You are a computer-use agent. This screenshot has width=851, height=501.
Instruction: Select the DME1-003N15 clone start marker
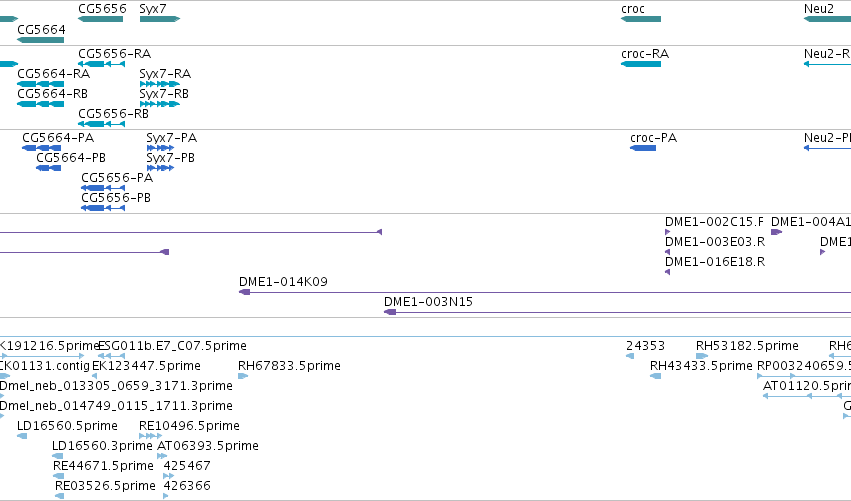[390, 312]
